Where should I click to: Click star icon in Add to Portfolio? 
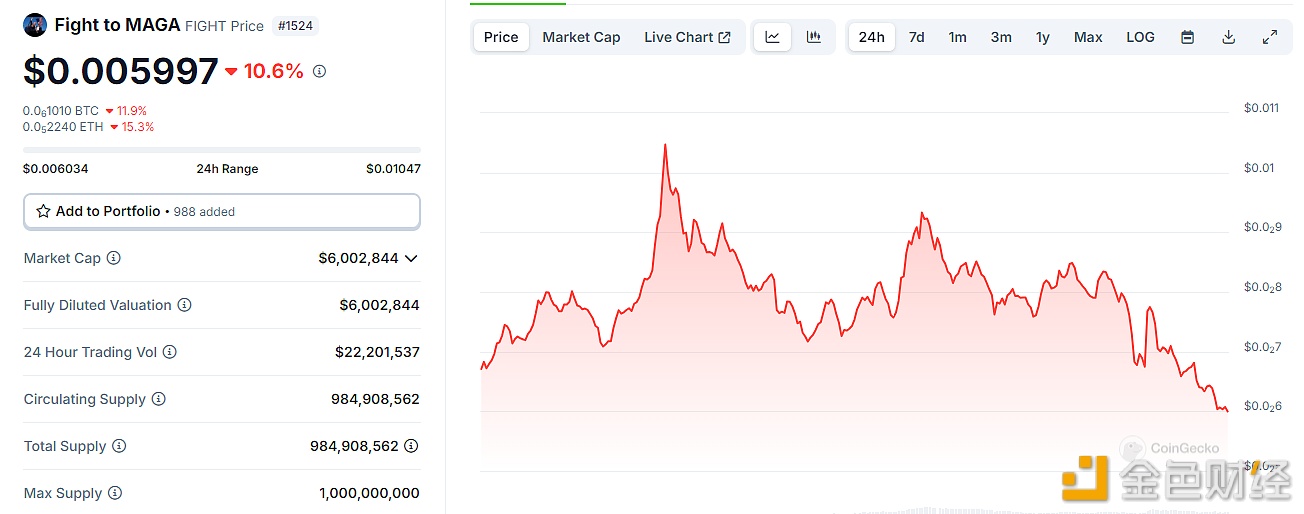click(43, 211)
